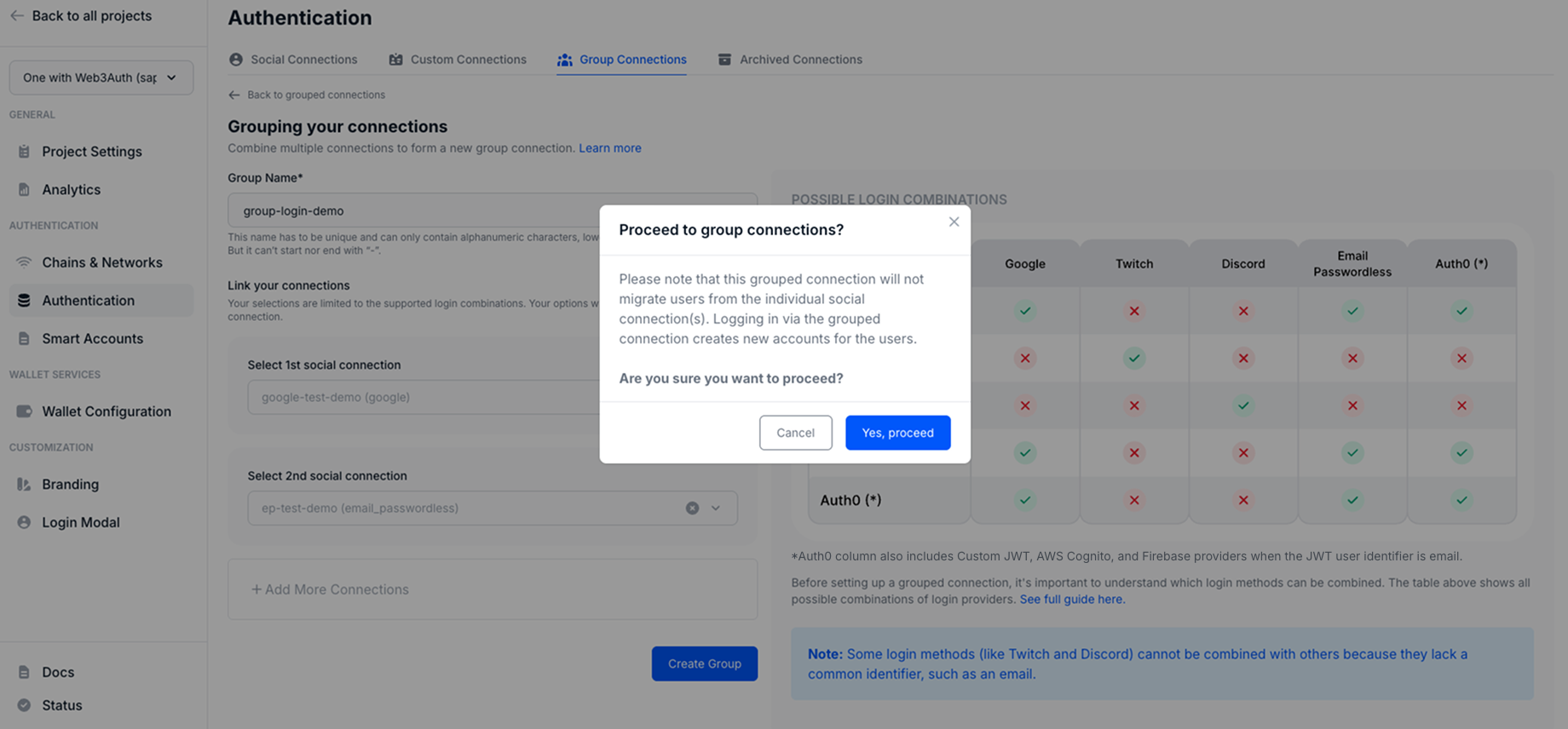This screenshot has height=729, width=1568.
Task: Click the Smart Accounts sidebar icon
Action: 24,339
